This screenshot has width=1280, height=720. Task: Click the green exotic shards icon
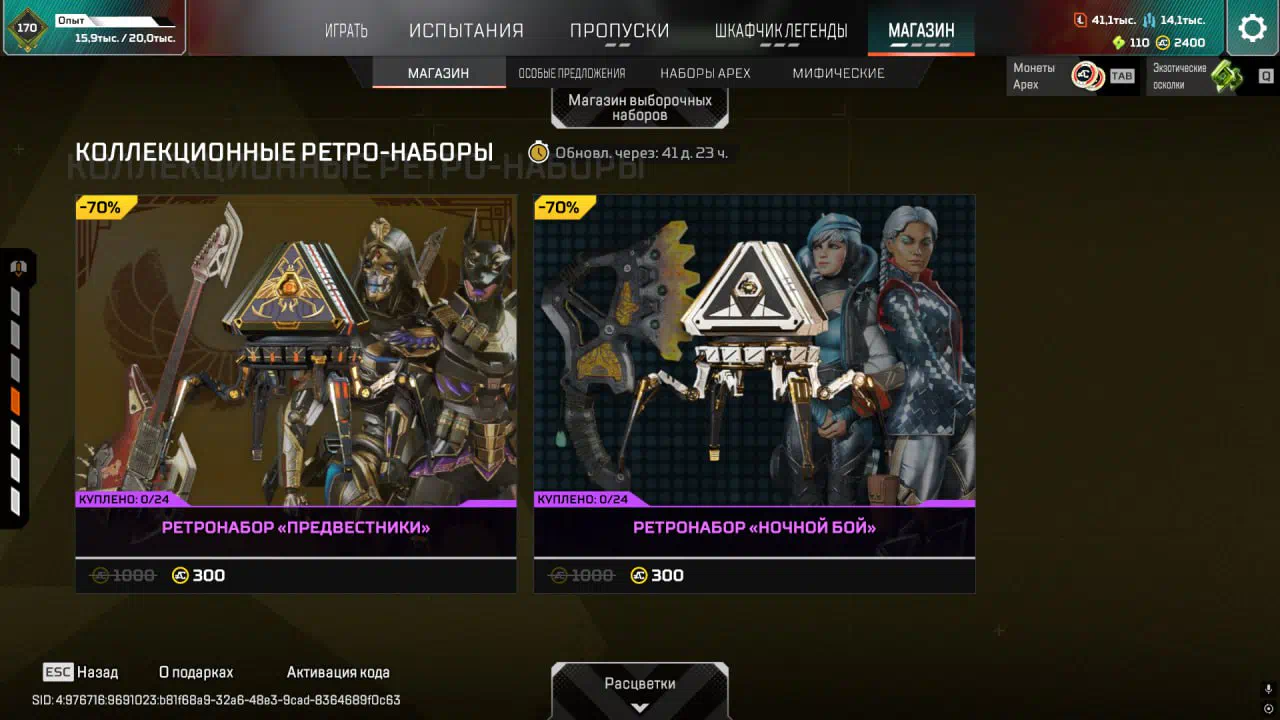tap(1226, 76)
